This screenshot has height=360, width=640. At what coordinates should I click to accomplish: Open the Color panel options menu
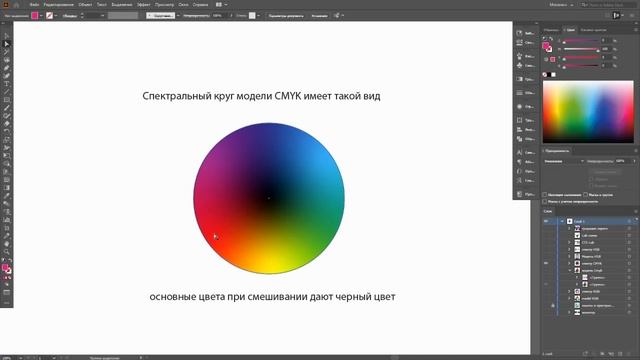pos(636,30)
